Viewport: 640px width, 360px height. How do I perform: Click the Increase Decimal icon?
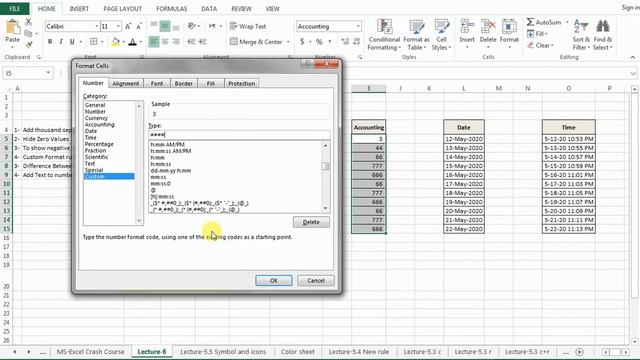(345, 42)
